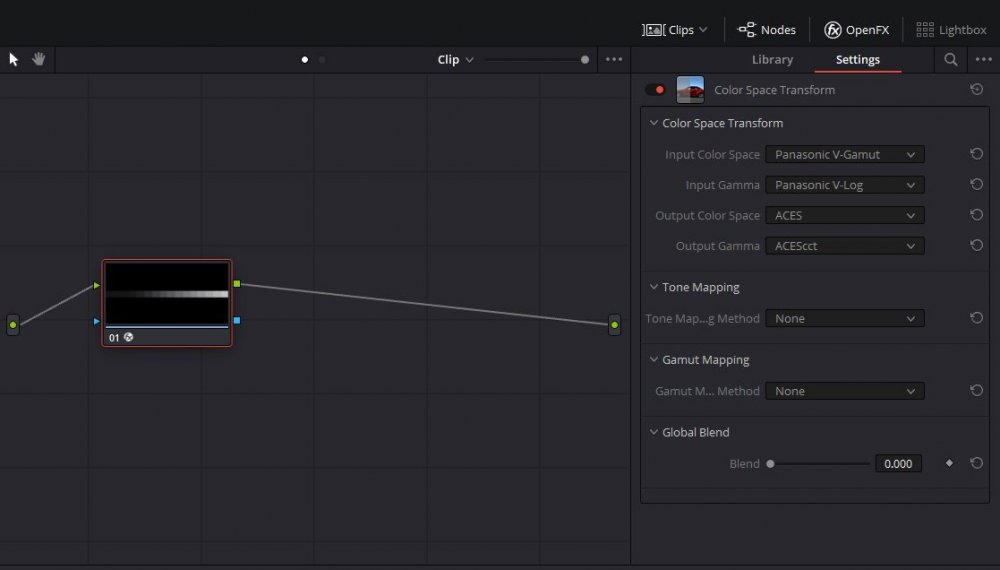The image size is (1000, 570).
Task: Switch to the Library tab
Action: [x=772, y=60]
